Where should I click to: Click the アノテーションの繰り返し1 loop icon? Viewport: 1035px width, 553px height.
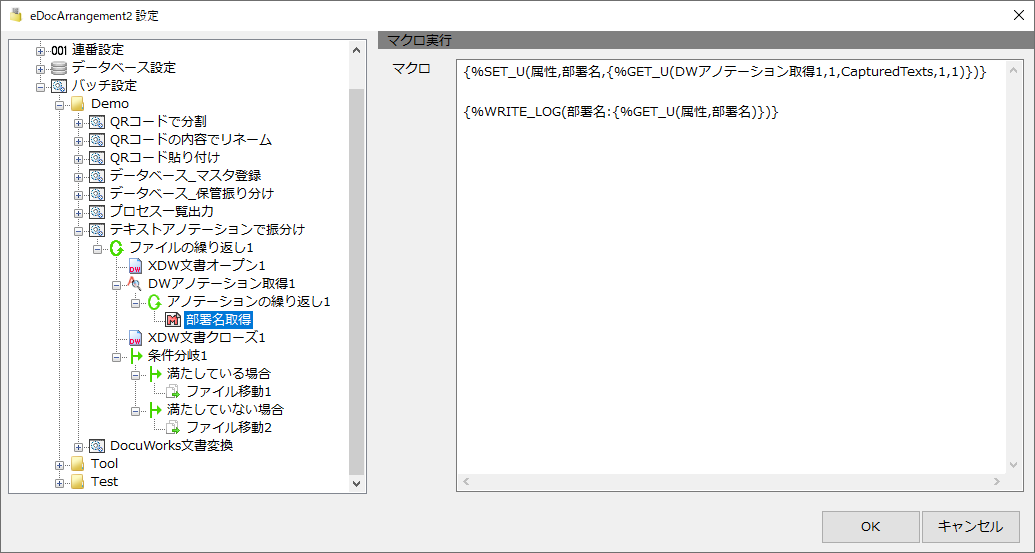pos(154,302)
